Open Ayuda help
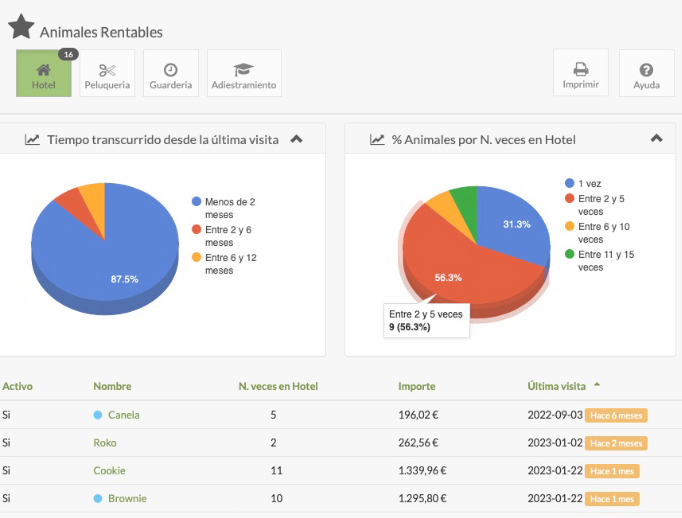Viewport: 682px width, 518px height. [646, 73]
